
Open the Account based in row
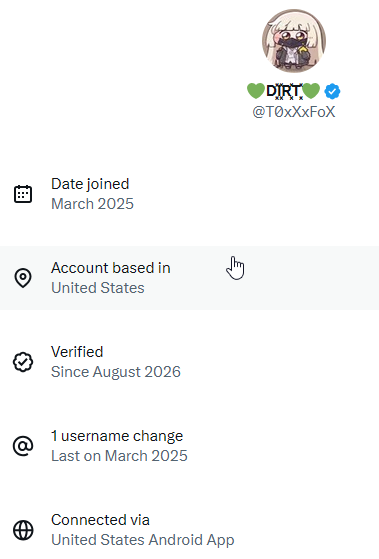(189, 278)
